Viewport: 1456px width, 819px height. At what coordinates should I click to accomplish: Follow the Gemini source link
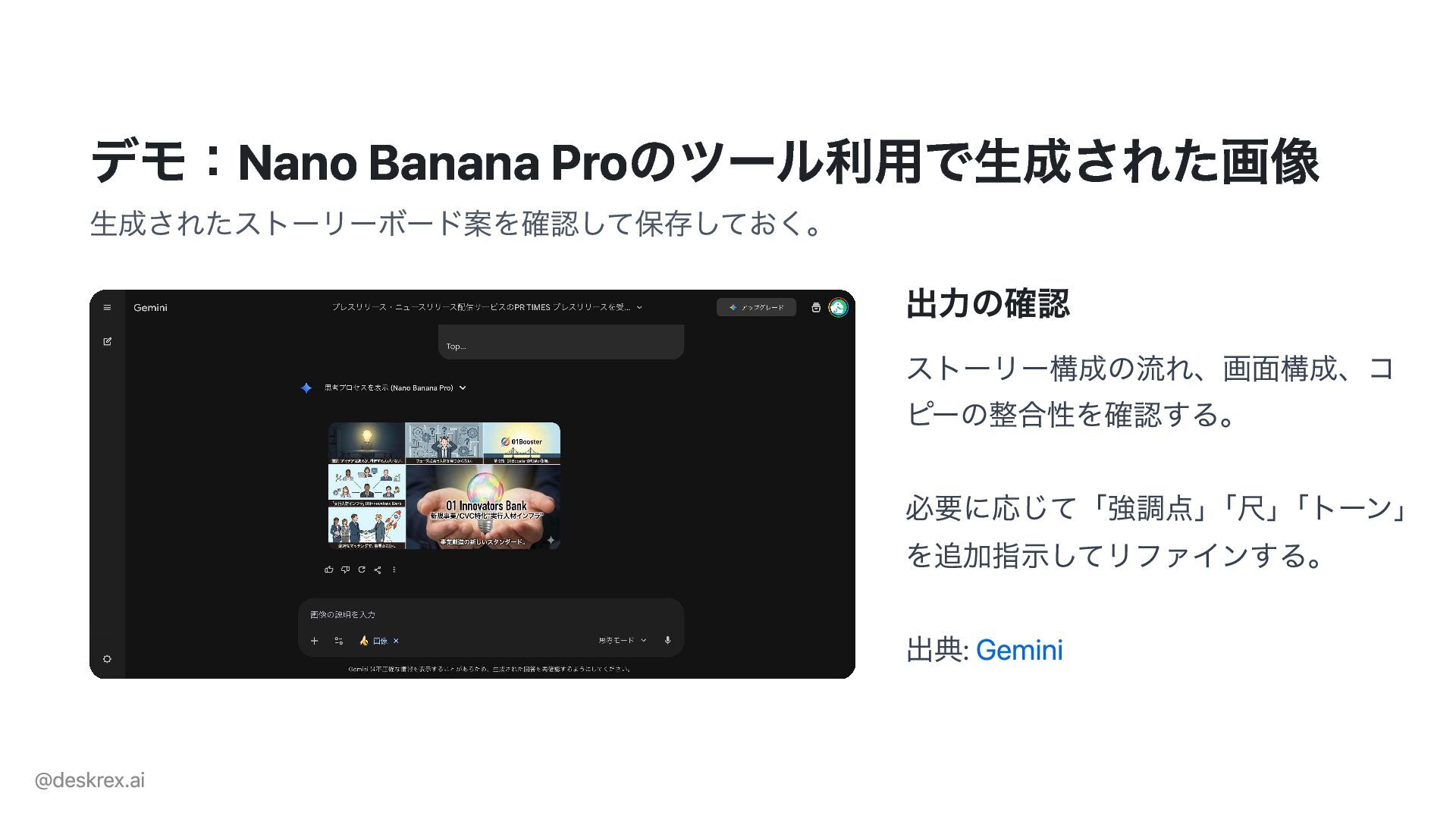pos(1018,650)
